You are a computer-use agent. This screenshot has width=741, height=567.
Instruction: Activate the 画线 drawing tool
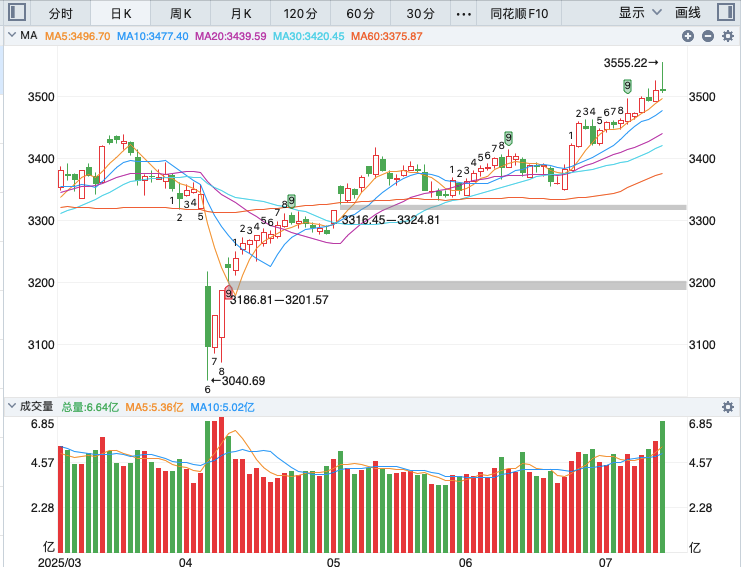pyautogui.click(x=688, y=13)
